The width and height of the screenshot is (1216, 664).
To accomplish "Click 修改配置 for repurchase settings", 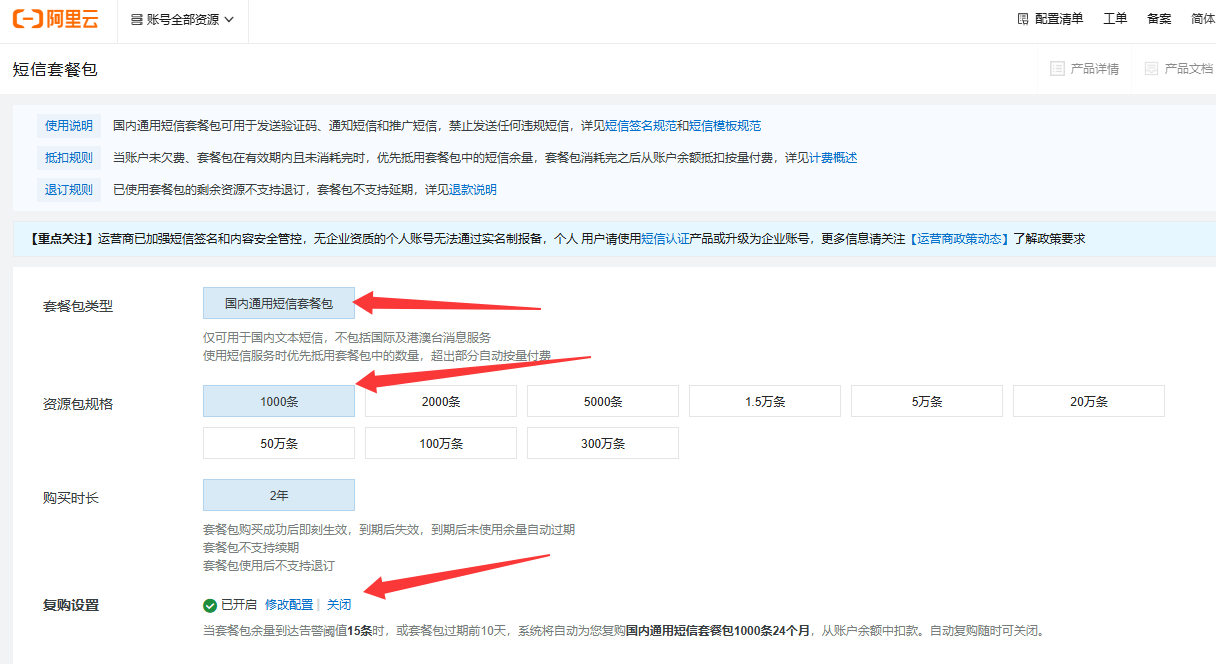I will click(289, 605).
